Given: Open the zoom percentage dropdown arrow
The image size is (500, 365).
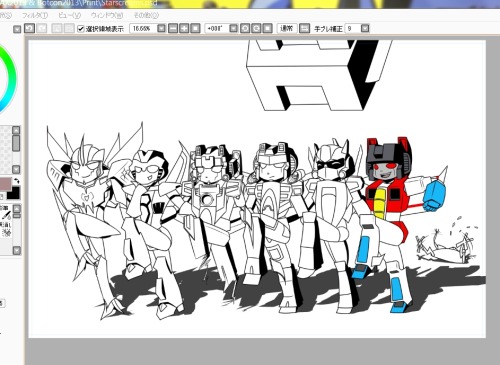Looking at the screenshot, I should tap(161, 28).
